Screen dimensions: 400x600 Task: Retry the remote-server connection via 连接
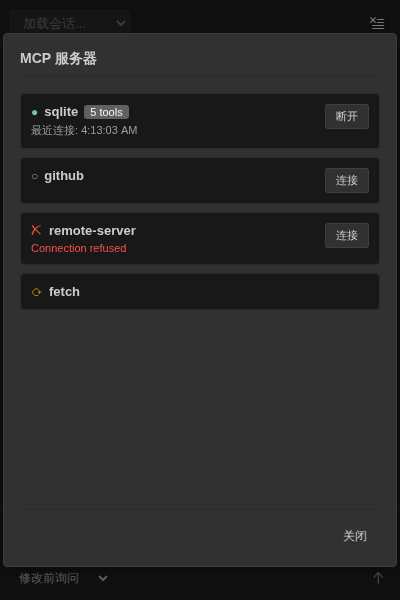pos(347,235)
